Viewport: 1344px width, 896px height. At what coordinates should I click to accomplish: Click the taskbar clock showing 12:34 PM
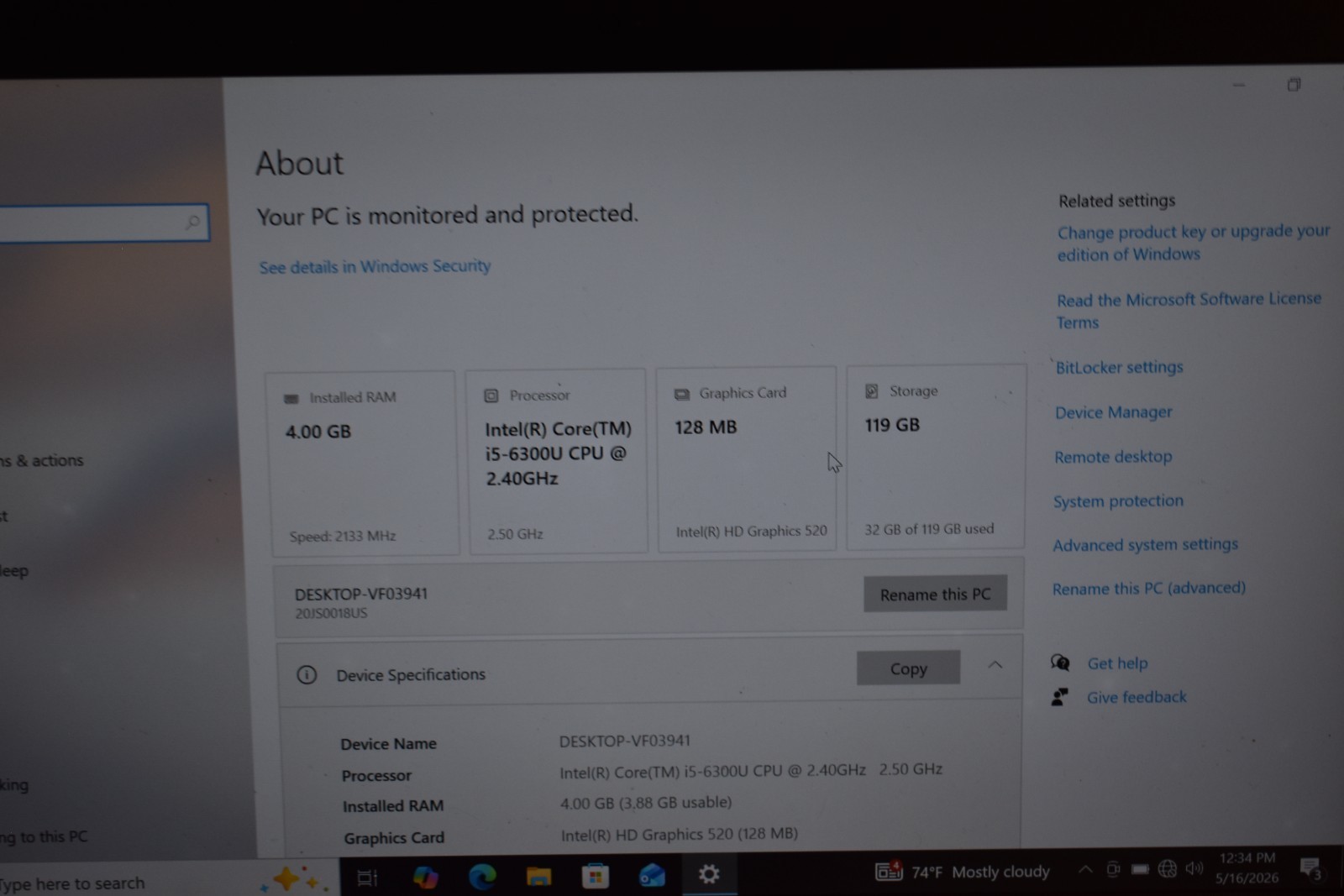pos(1247,867)
